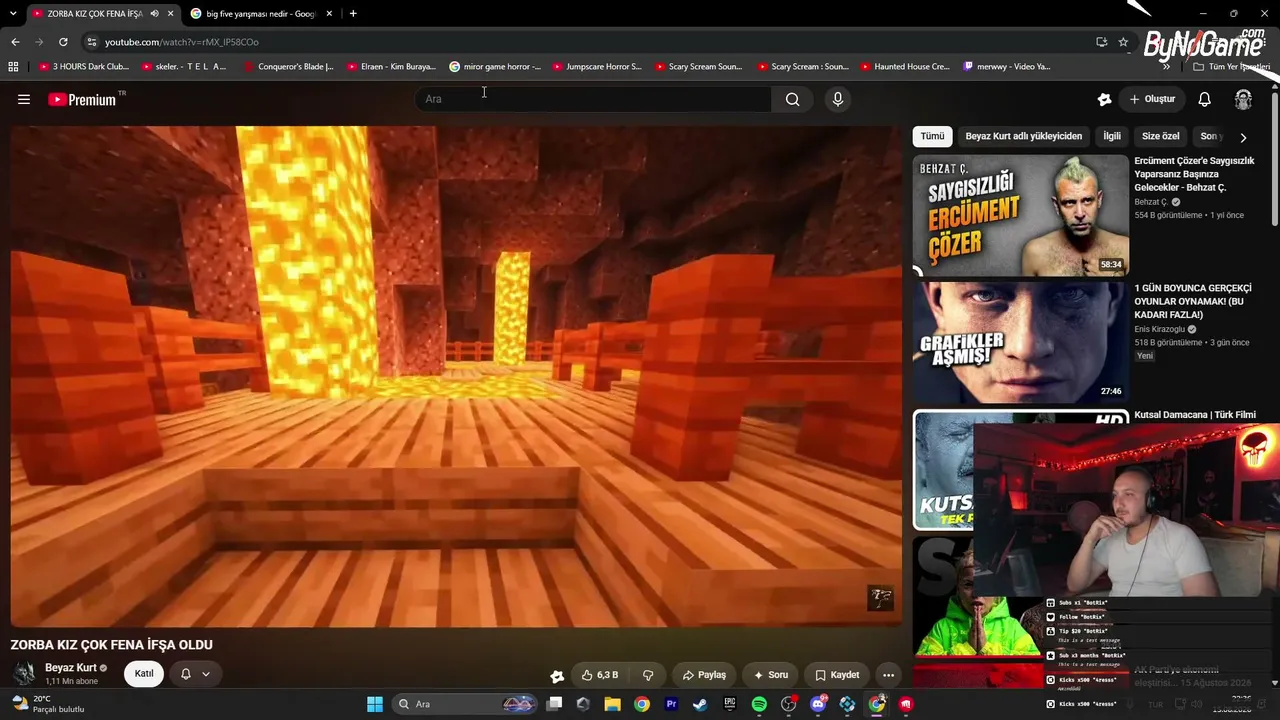The width and height of the screenshot is (1280, 720).
Task: Expand hidden bookmarks overflow chevron
Action: 1166,67
